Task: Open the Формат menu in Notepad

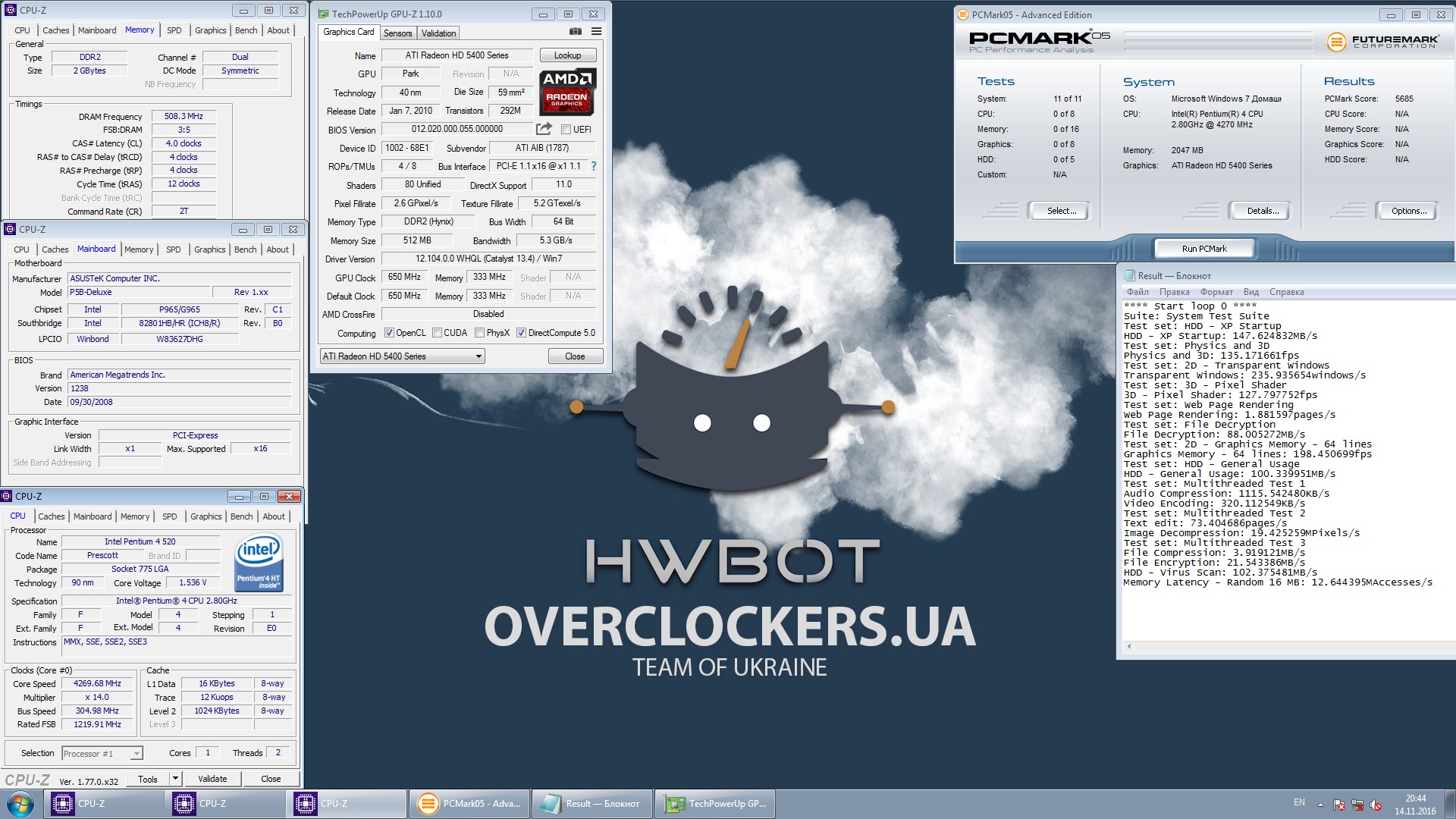Action: click(x=1216, y=292)
